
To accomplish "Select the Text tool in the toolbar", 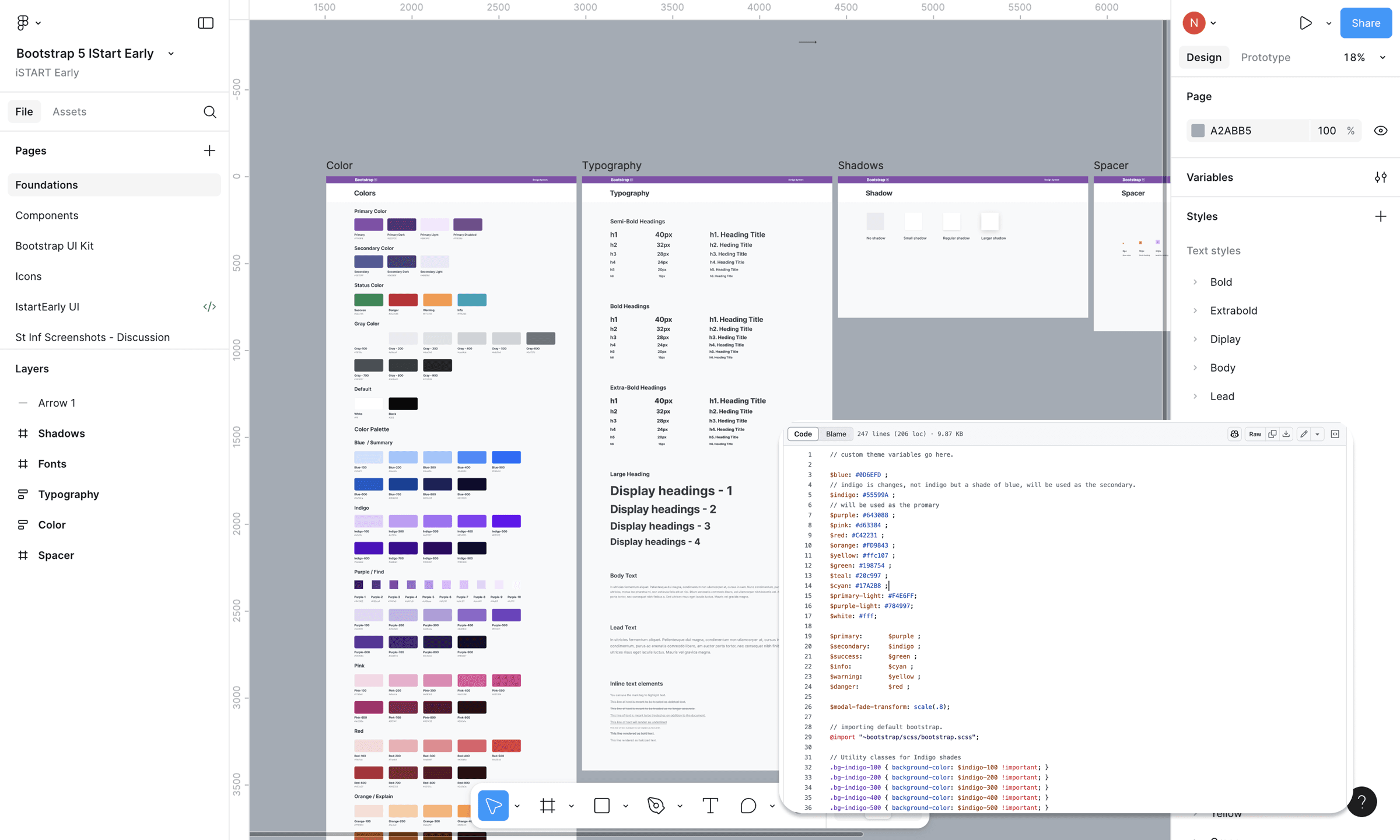I will (710, 806).
